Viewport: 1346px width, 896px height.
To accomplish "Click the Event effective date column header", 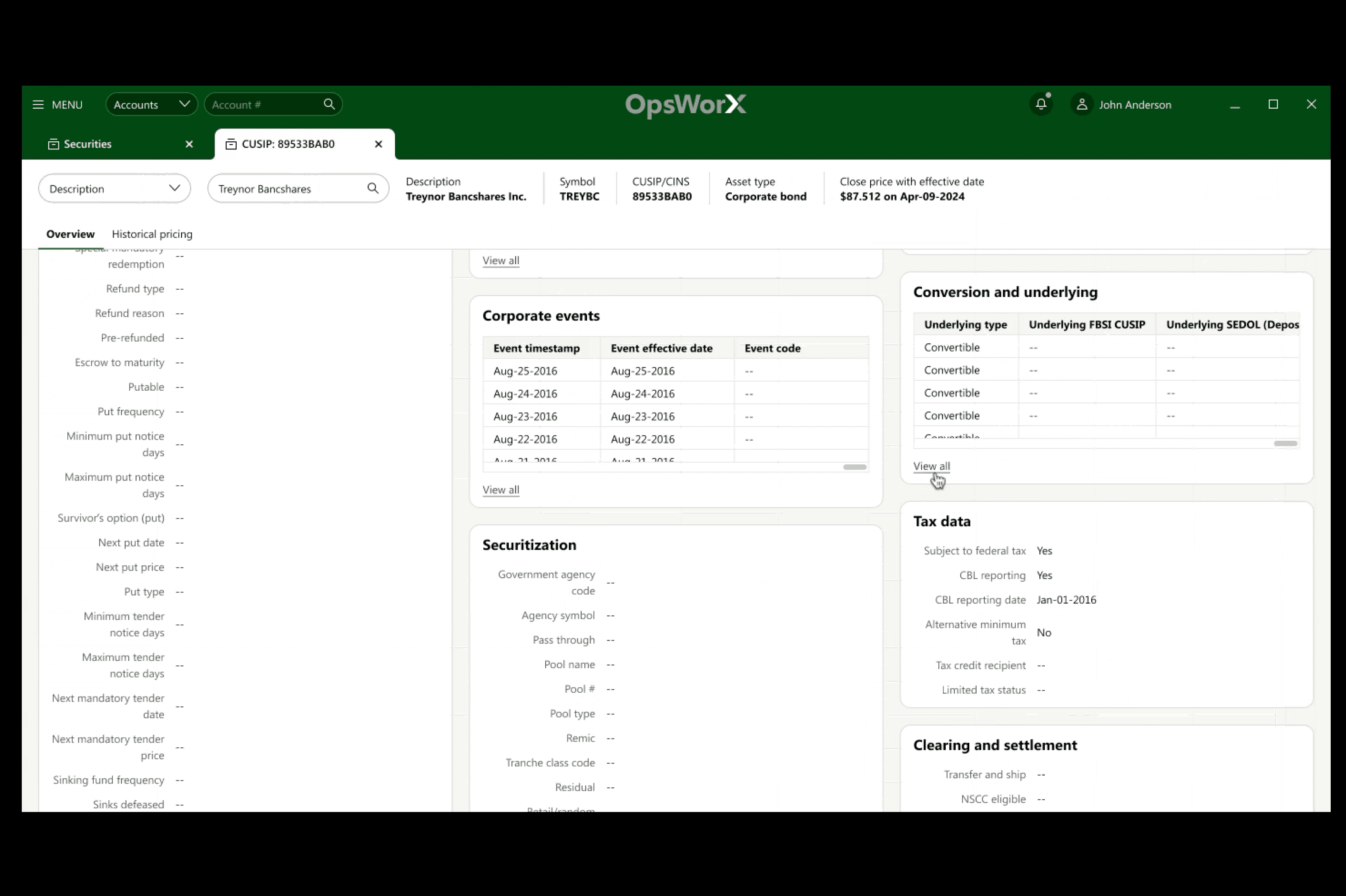I will 661,348.
